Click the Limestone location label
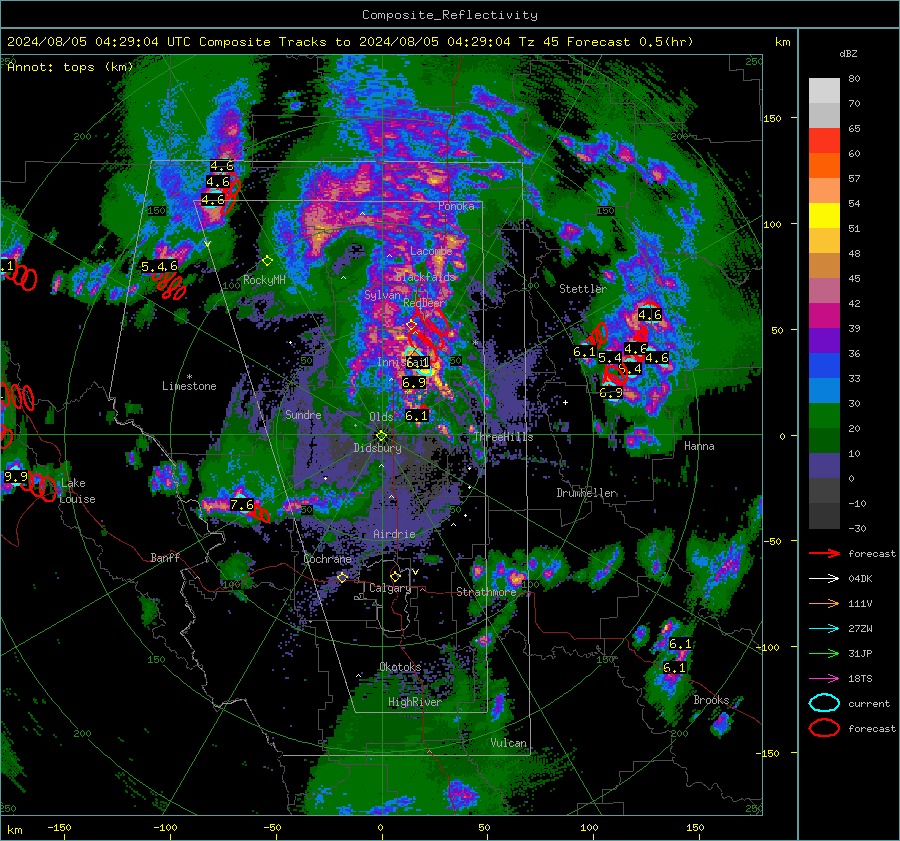900x841 pixels. (189, 386)
